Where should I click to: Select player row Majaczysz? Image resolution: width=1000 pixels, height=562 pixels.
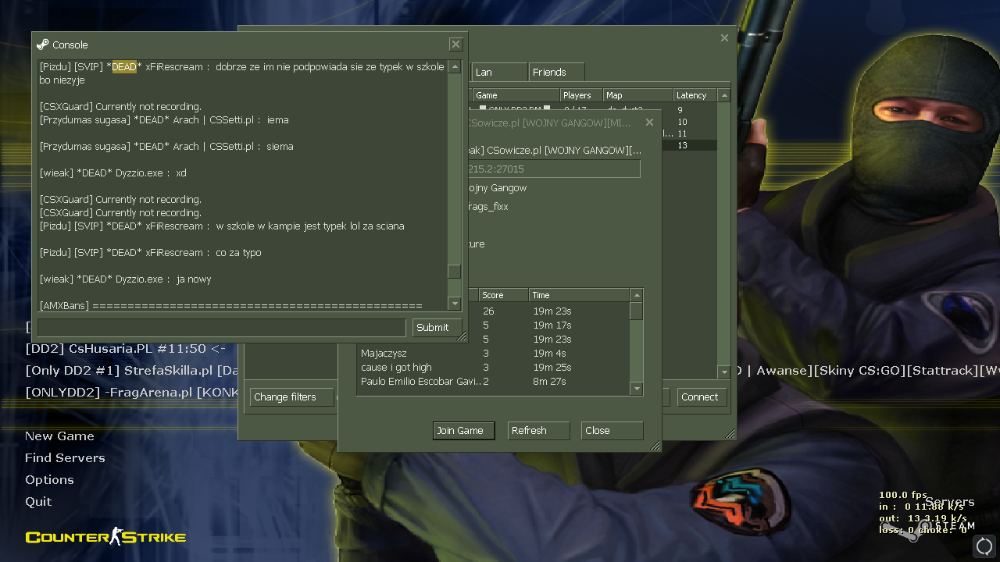pos(493,353)
